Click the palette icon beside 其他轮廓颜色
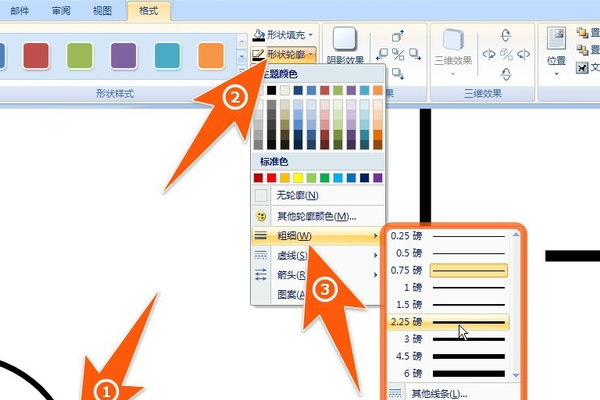The width and height of the screenshot is (600, 400). 261,216
